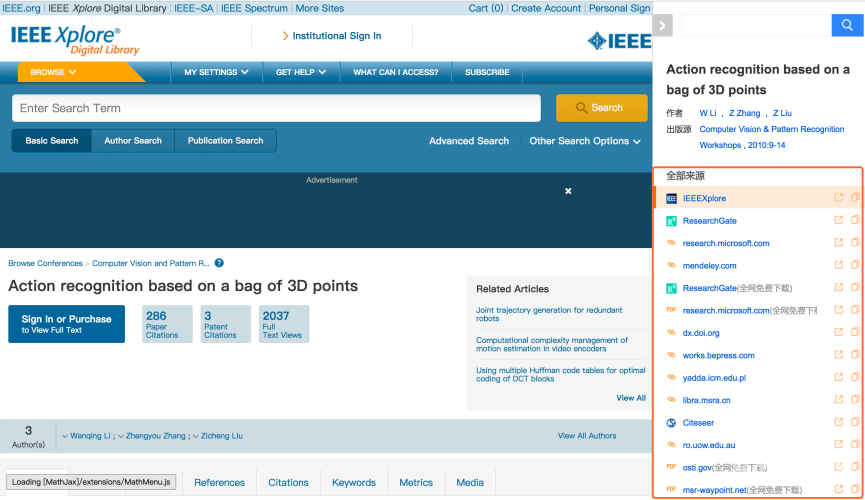The height and width of the screenshot is (500, 865).
Task: Close the advertisement with X icon
Action: (x=568, y=191)
